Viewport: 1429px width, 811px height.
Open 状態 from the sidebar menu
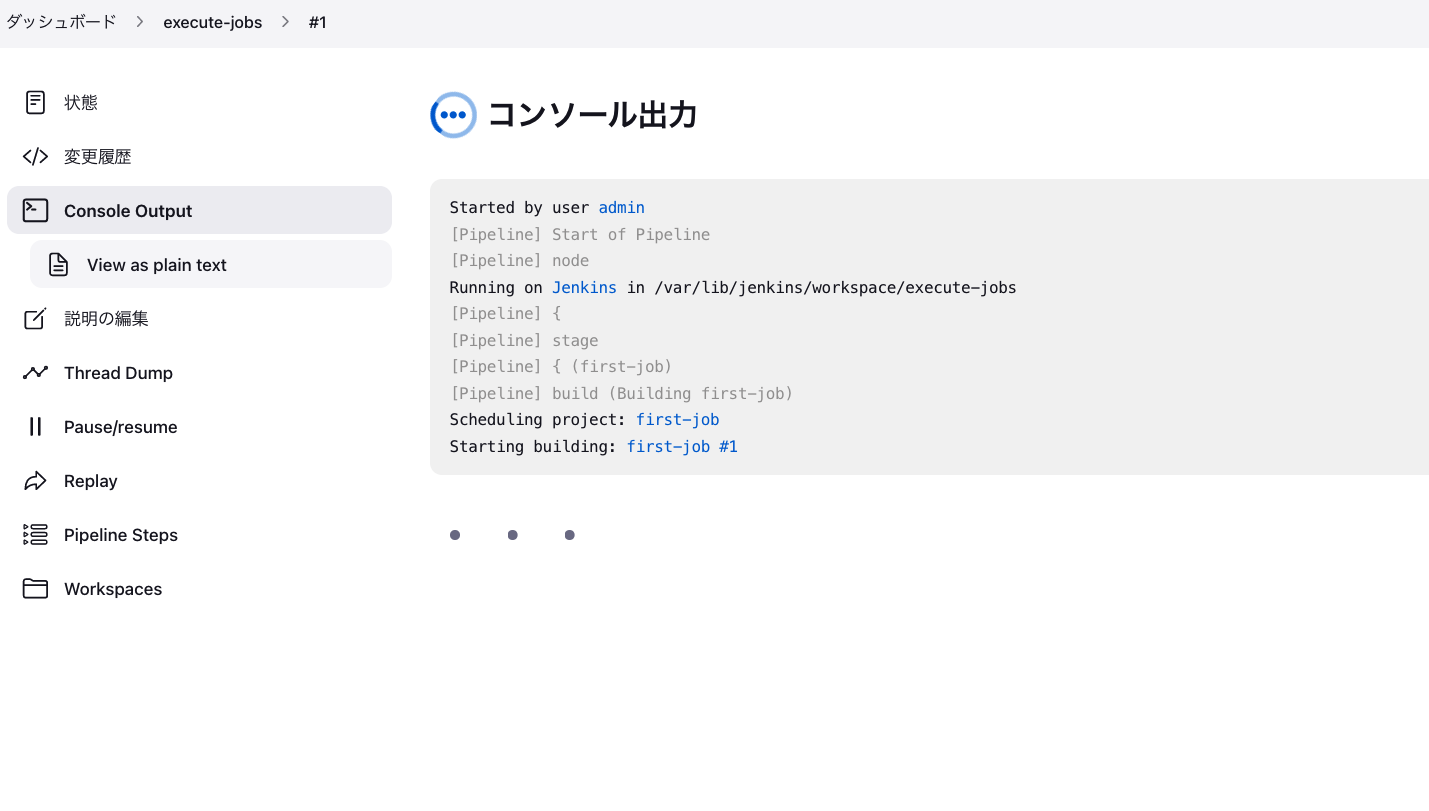coord(81,101)
